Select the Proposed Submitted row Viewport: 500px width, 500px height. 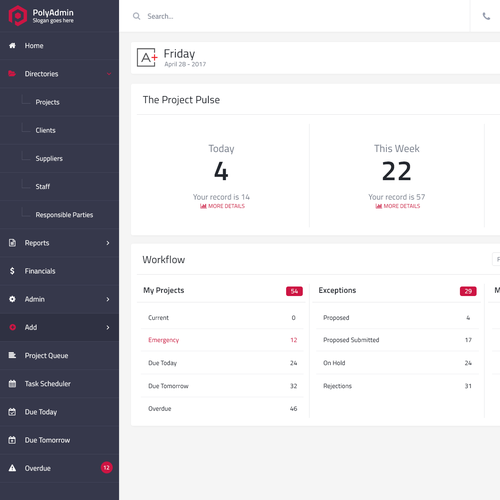397,340
